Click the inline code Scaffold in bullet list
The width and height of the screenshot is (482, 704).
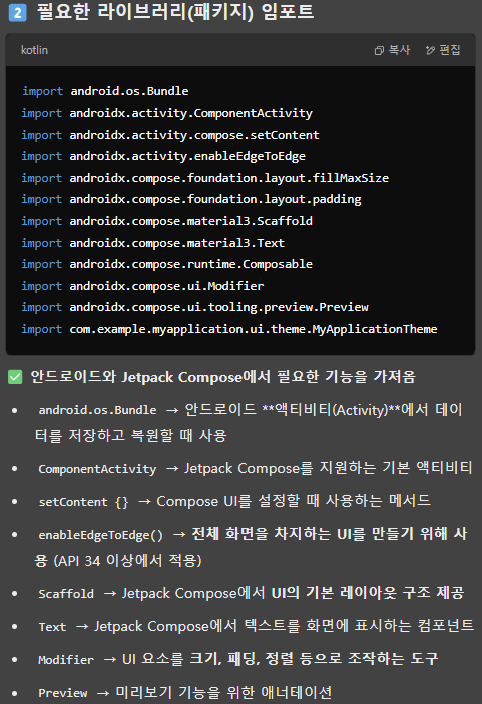[66, 594]
